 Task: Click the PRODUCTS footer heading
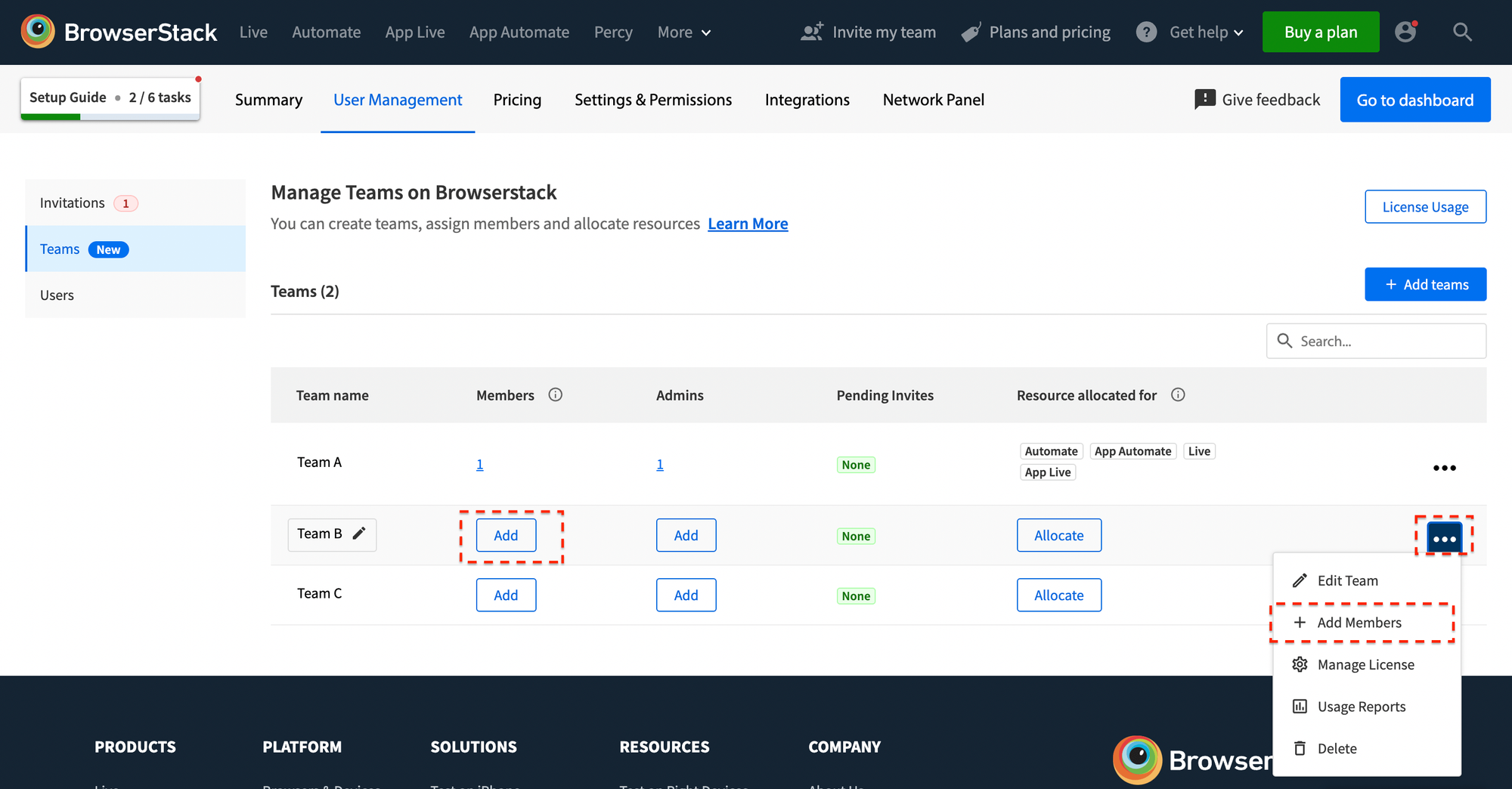click(x=135, y=747)
